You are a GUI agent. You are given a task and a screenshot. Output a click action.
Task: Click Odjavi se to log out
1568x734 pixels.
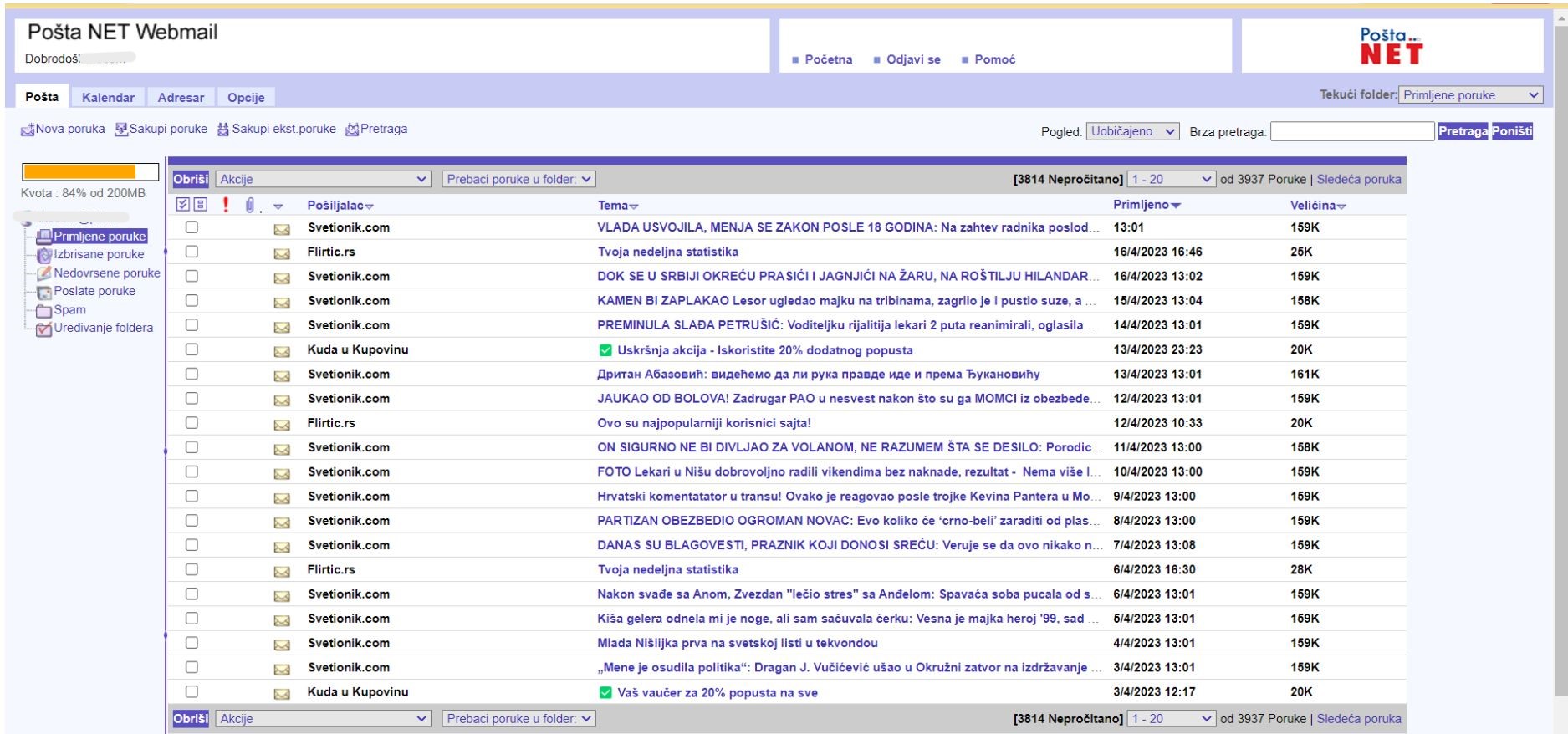point(913,59)
